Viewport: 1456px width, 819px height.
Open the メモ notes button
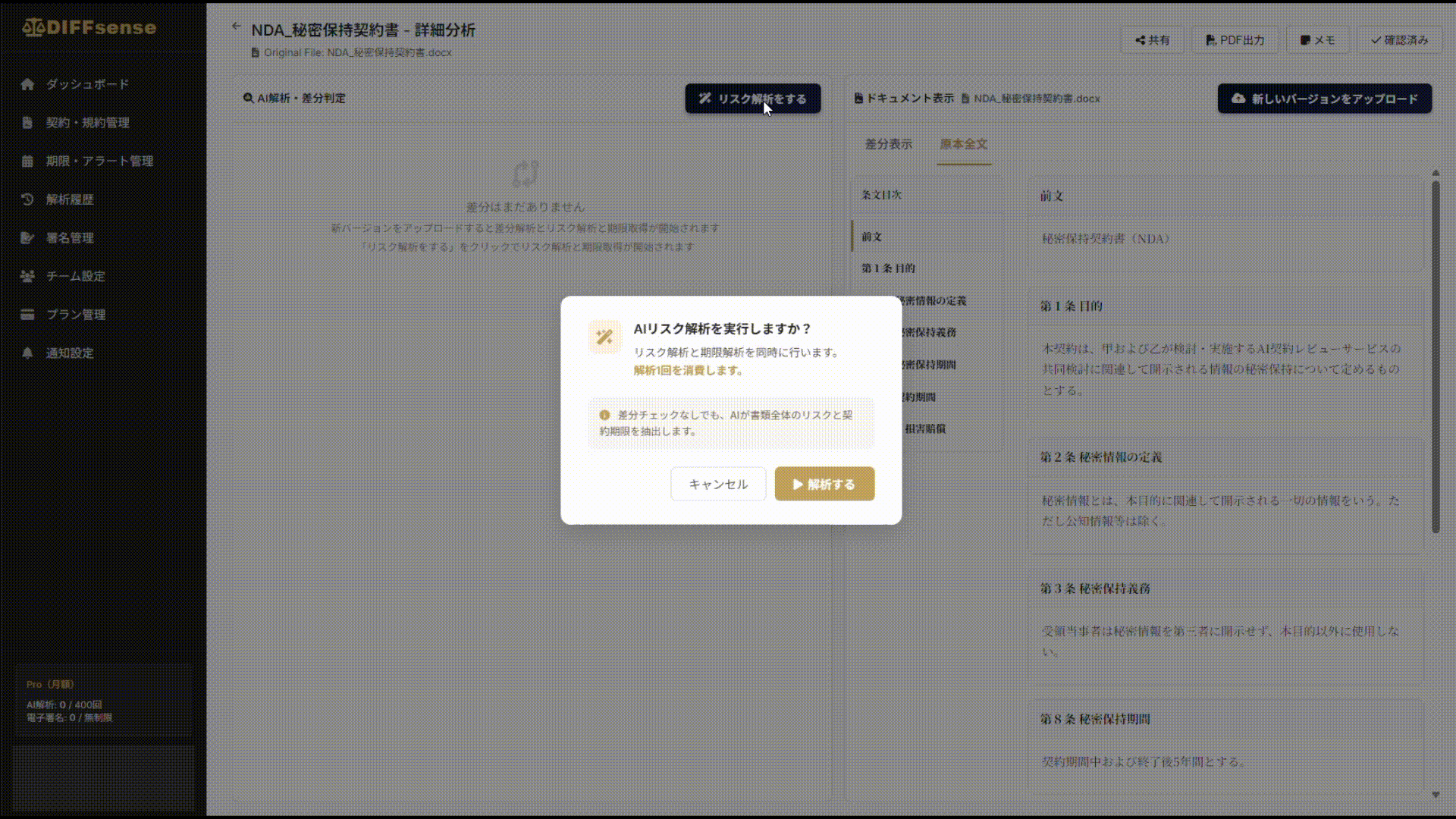(1317, 40)
